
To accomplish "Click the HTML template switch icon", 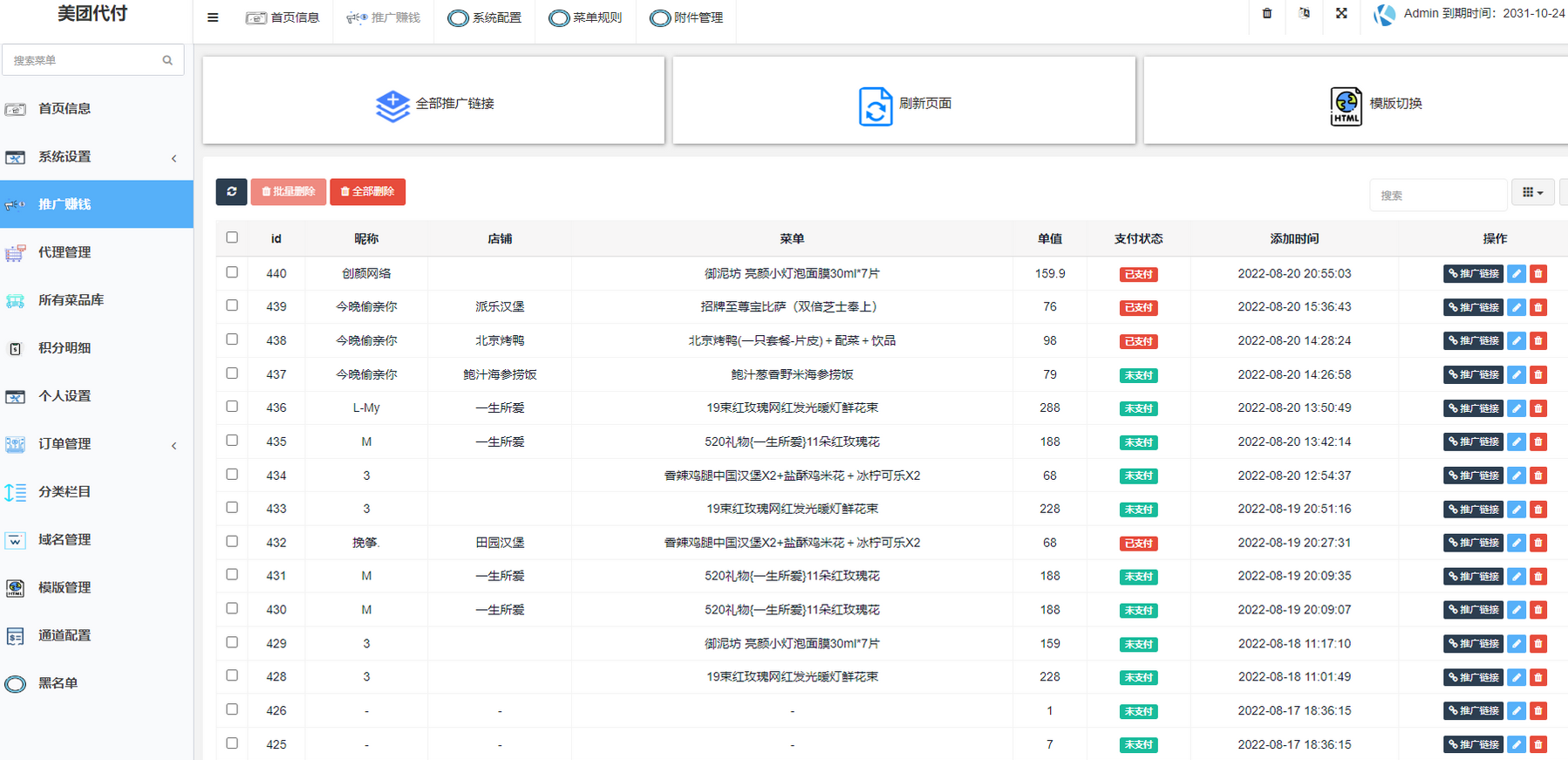I will pos(1346,106).
